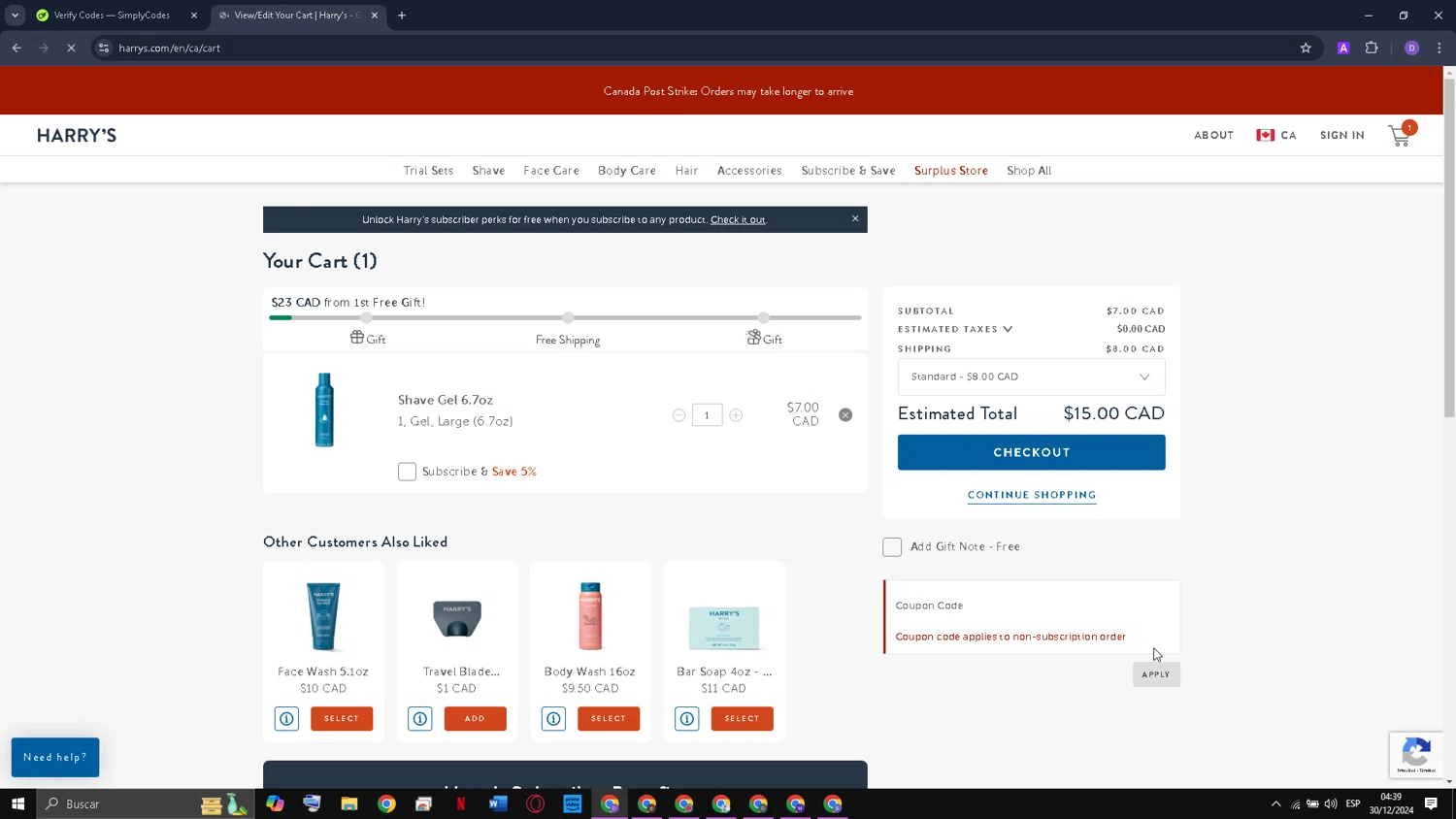Viewport: 1456px width, 819px height.
Task: Dismiss the subscriber perks banner
Action: coord(855,218)
